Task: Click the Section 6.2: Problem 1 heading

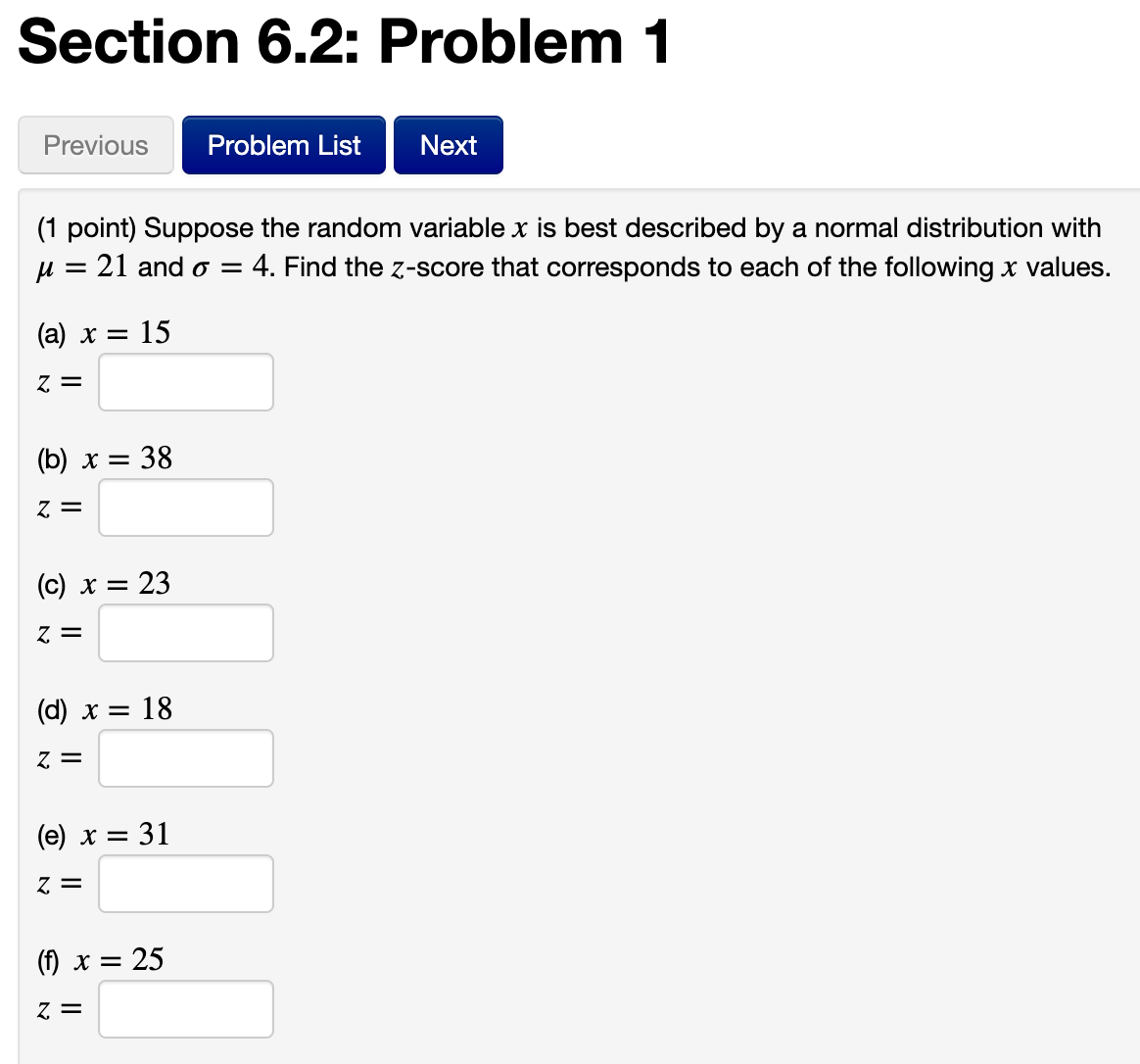Action: click(343, 41)
